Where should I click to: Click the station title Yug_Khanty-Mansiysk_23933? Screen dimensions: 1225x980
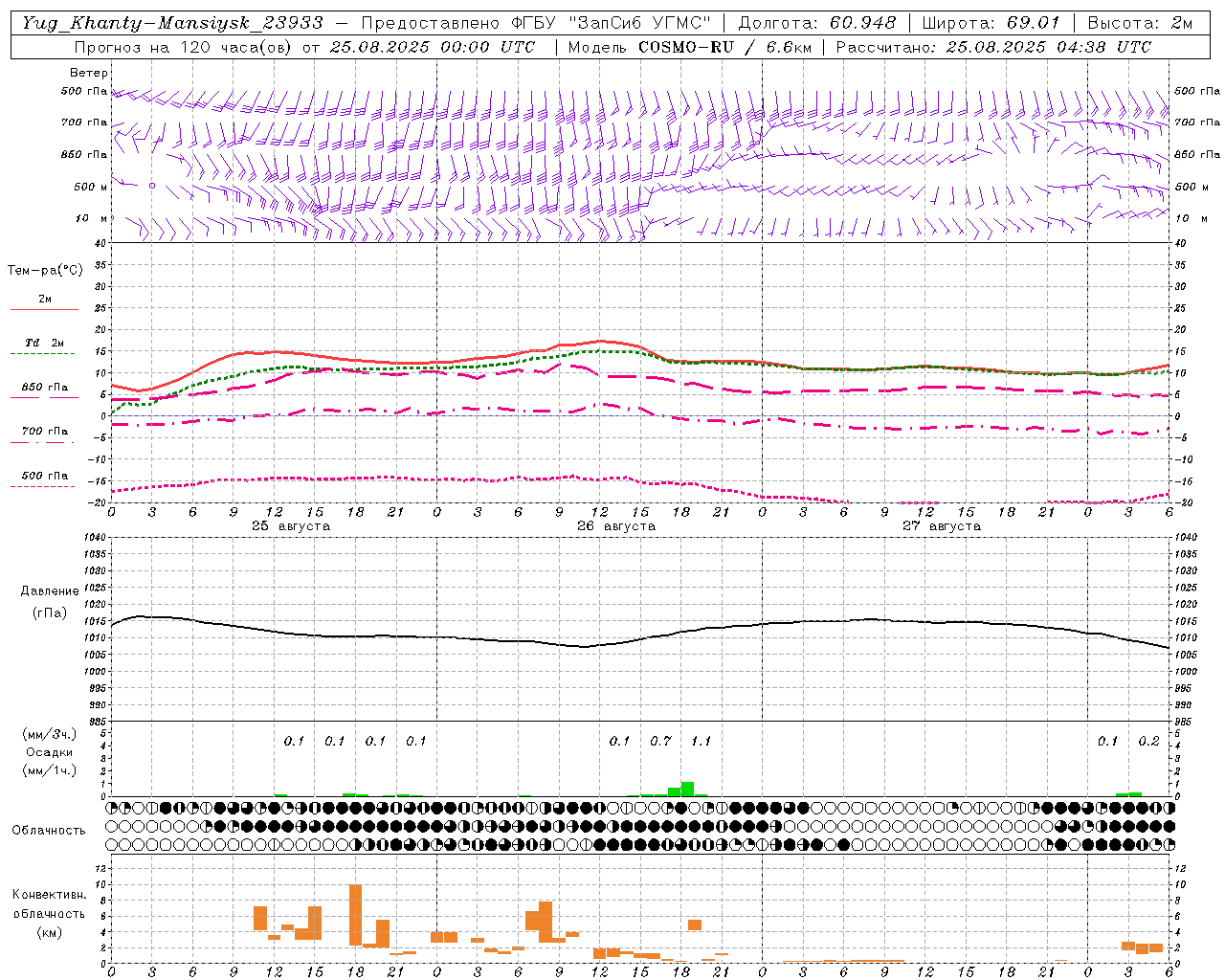172,23
